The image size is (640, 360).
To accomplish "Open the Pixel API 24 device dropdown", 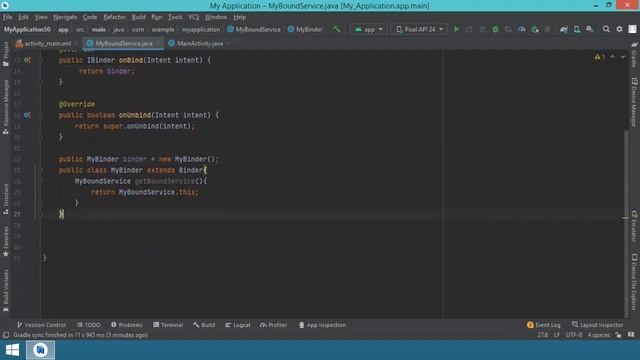I will [419, 29].
